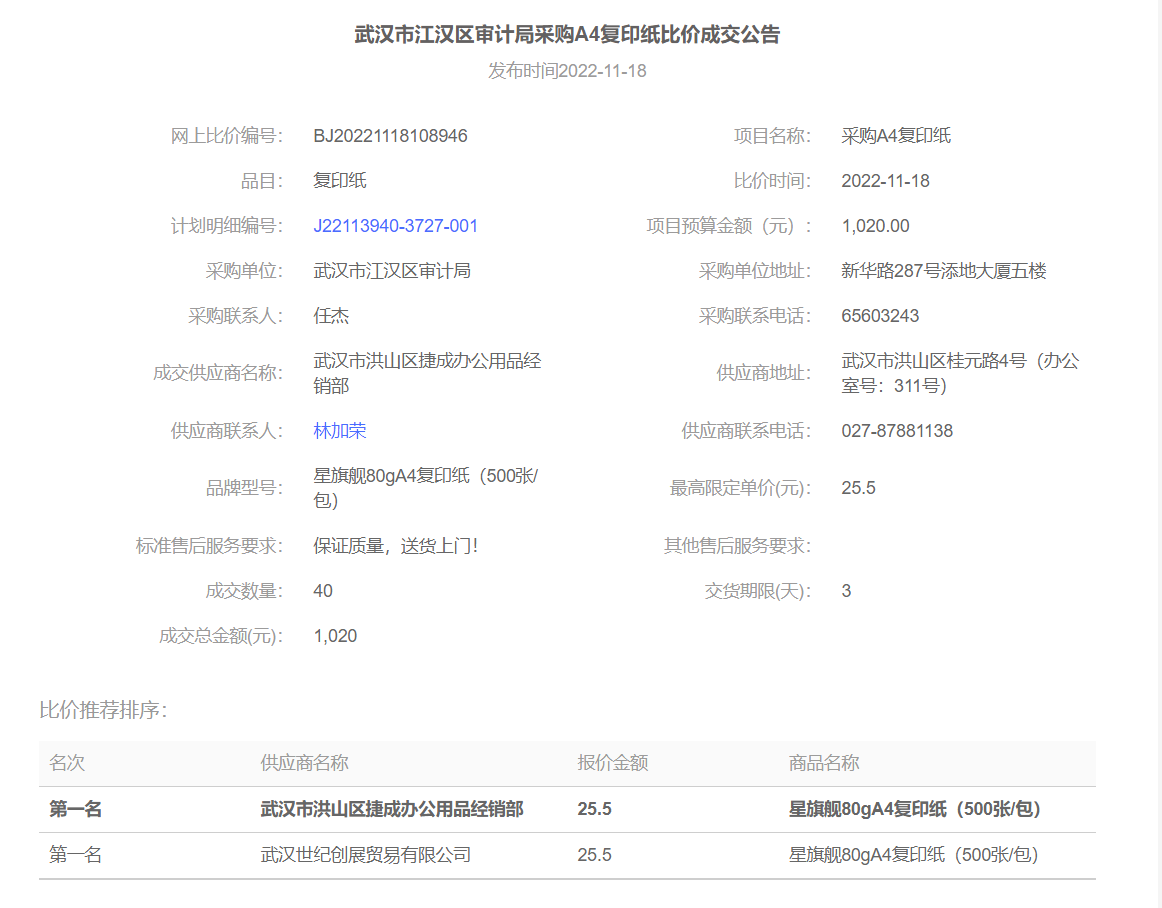Select second row supplier 武汉世纪创展贸易有限公司

(365, 855)
